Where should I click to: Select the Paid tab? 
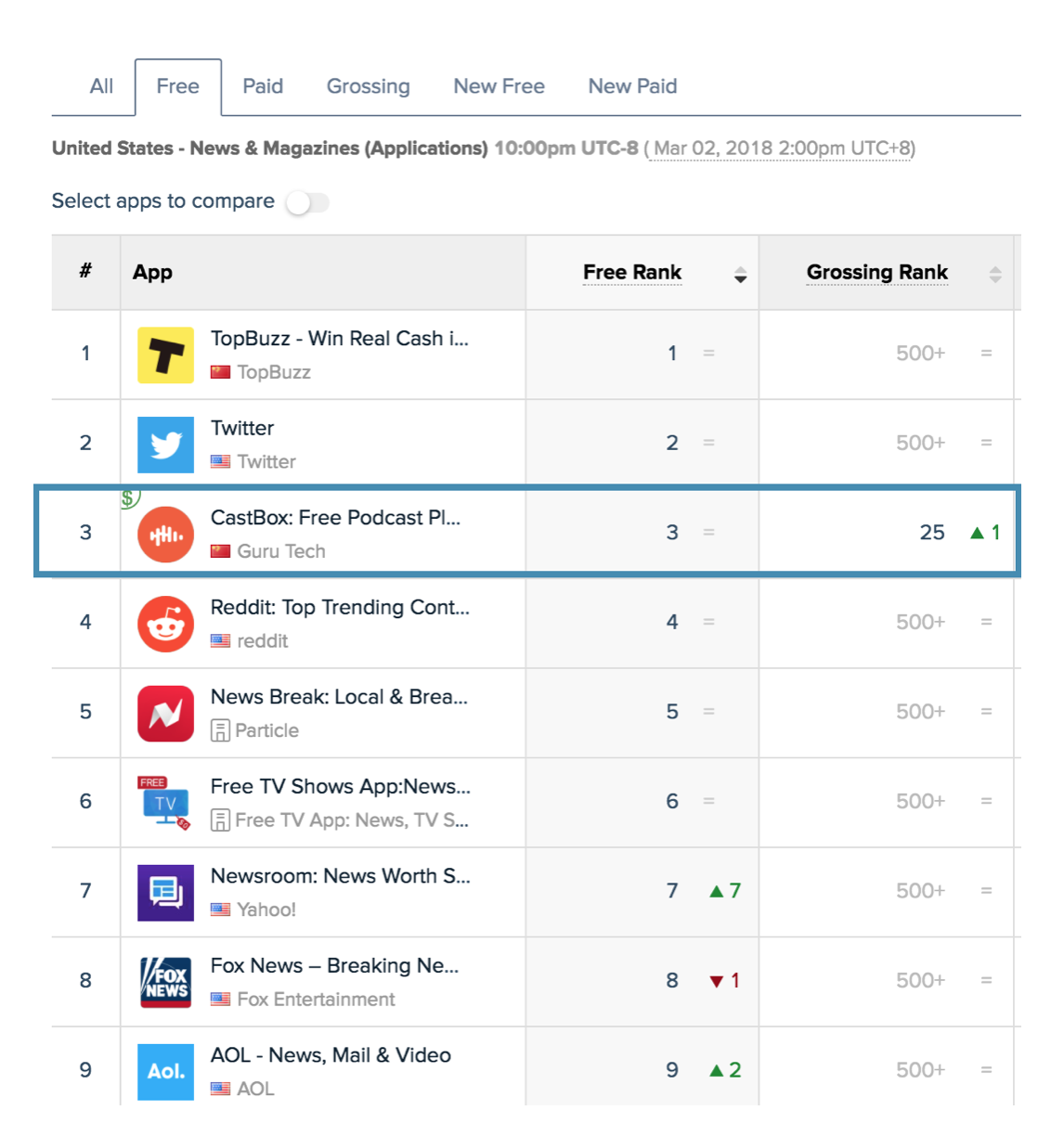263,86
